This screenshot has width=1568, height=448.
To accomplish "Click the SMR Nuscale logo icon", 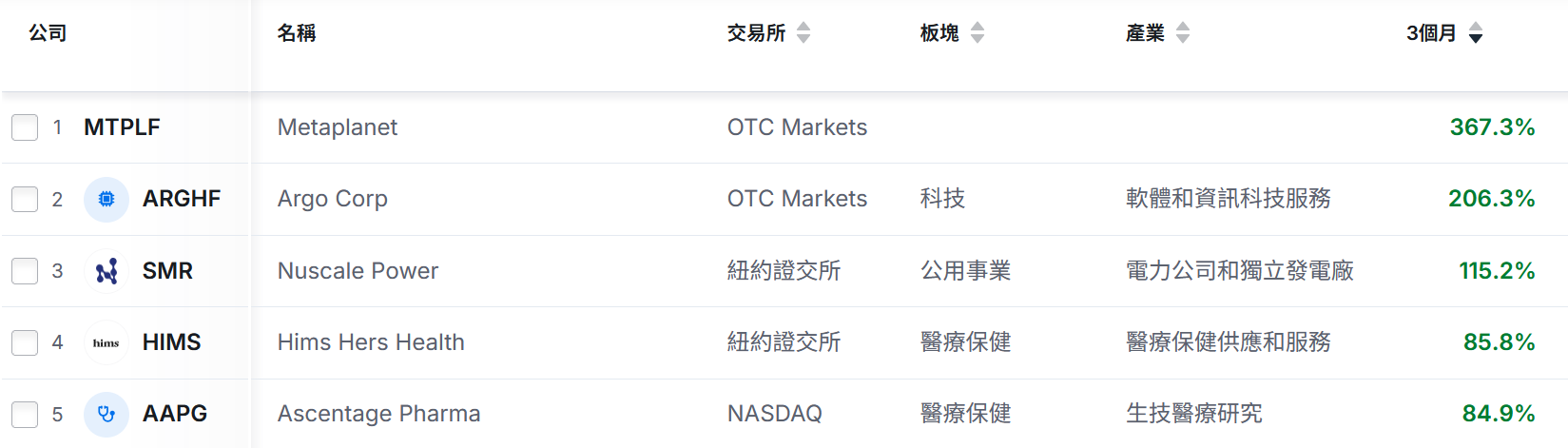I will point(106,271).
